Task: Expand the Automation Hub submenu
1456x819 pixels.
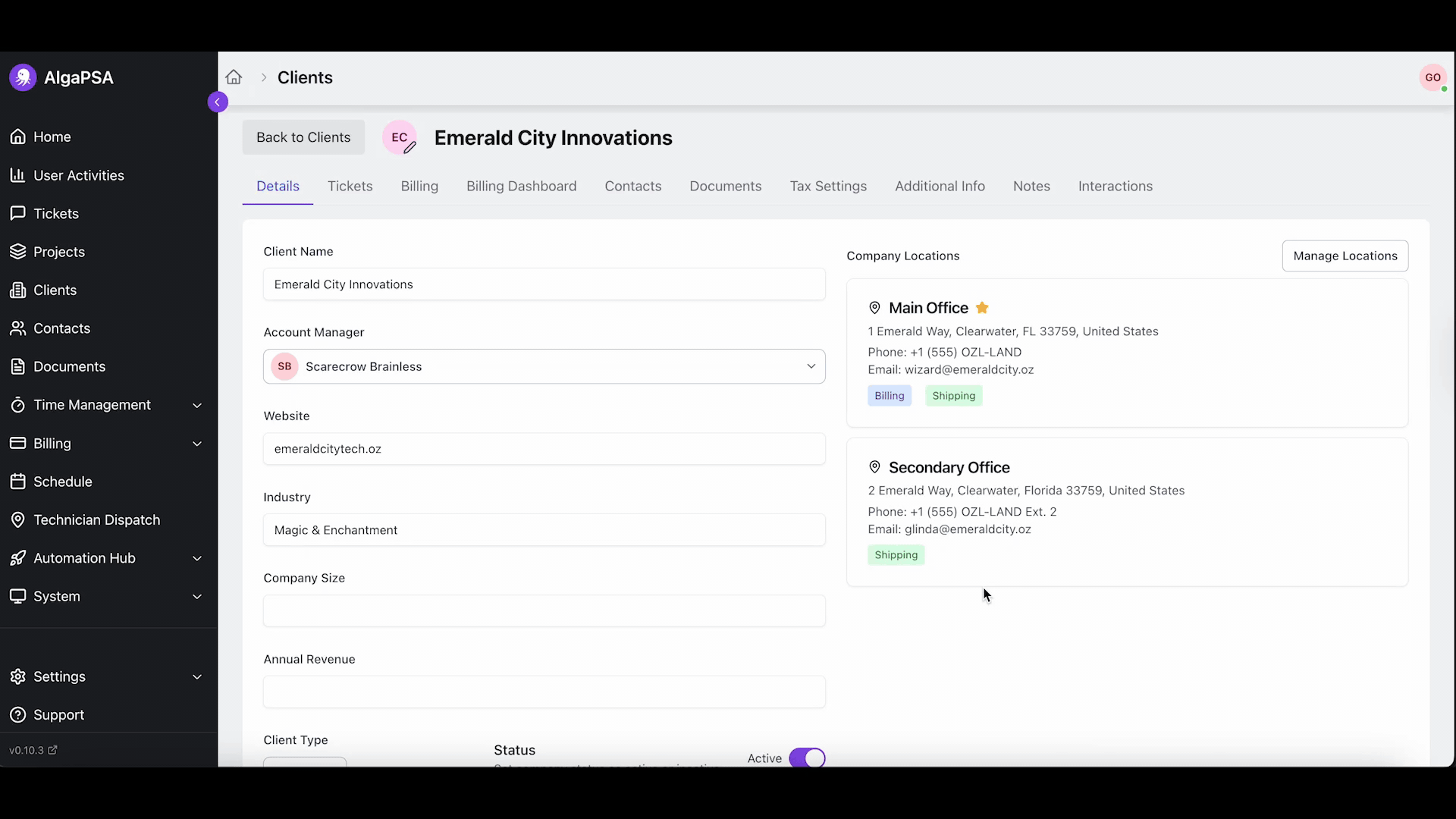Action: click(106, 558)
